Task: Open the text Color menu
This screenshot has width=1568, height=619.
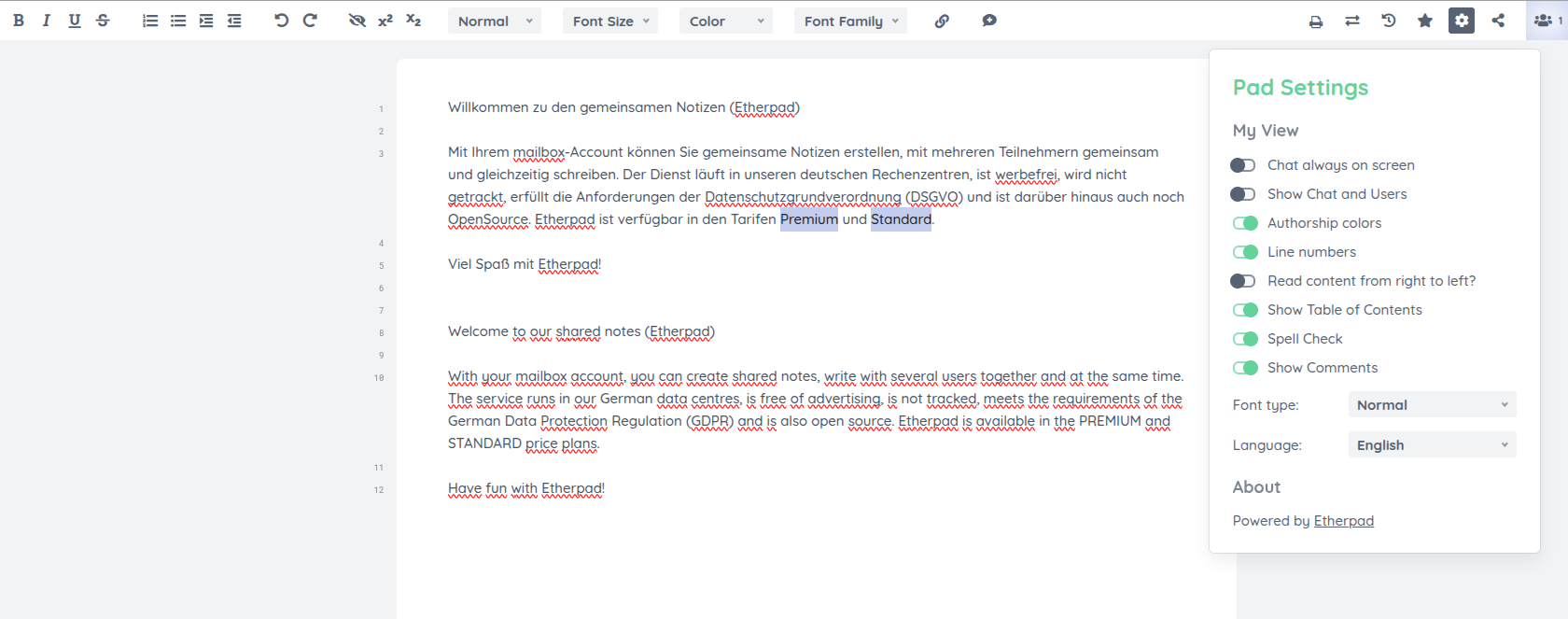Action: pos(726,21)
